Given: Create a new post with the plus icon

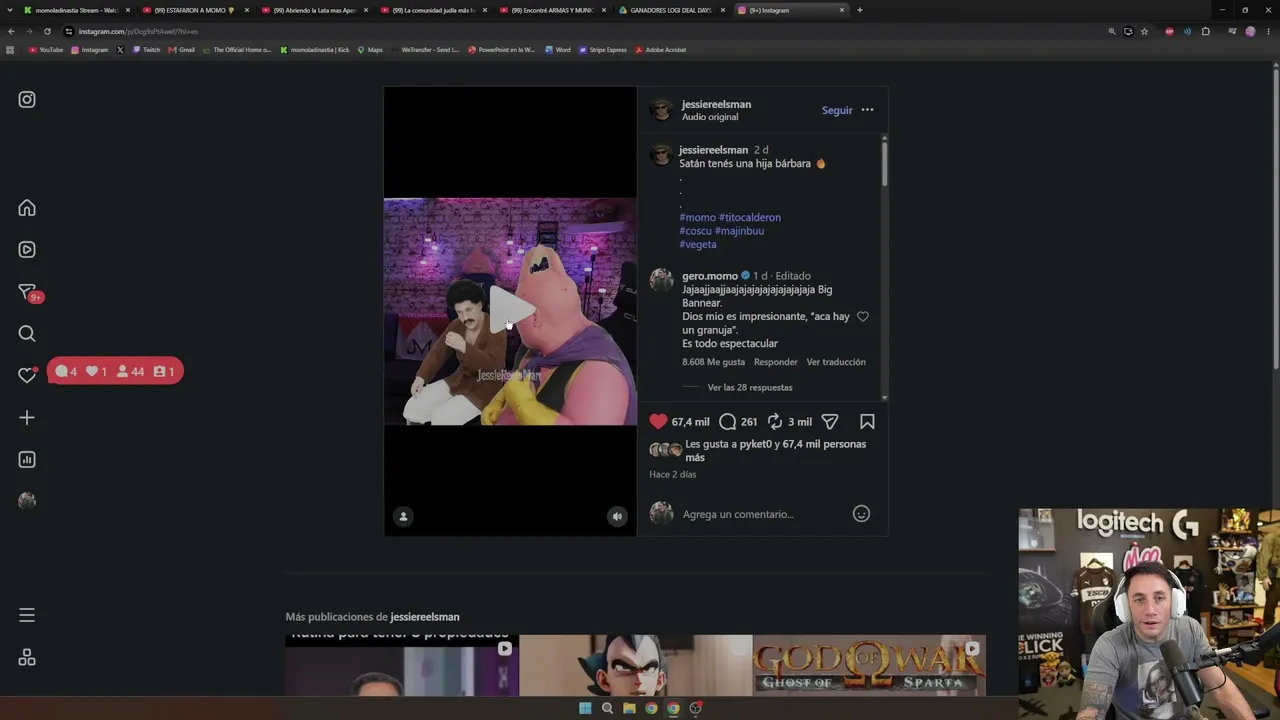Looking at the screenshot, I should (x=27, y=418).
